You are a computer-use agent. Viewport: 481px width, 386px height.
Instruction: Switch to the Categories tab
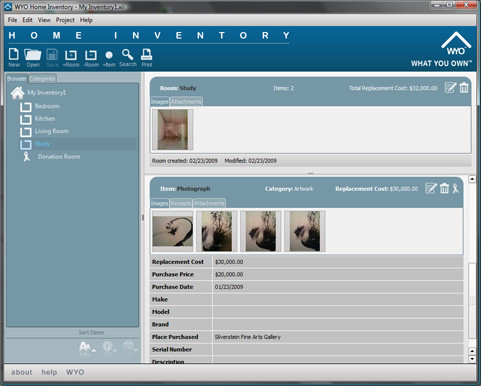tap(42, 79)
